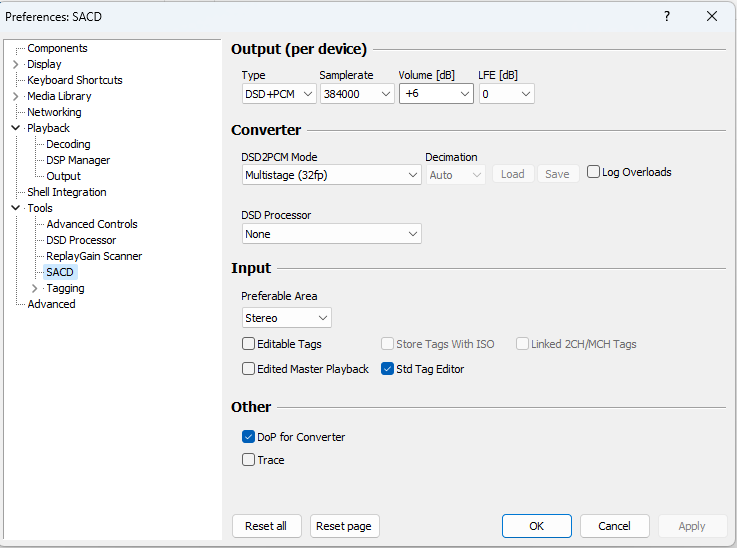Expand the Media Library tree node
The image size is (737, 548).
[x=15, y=96]
